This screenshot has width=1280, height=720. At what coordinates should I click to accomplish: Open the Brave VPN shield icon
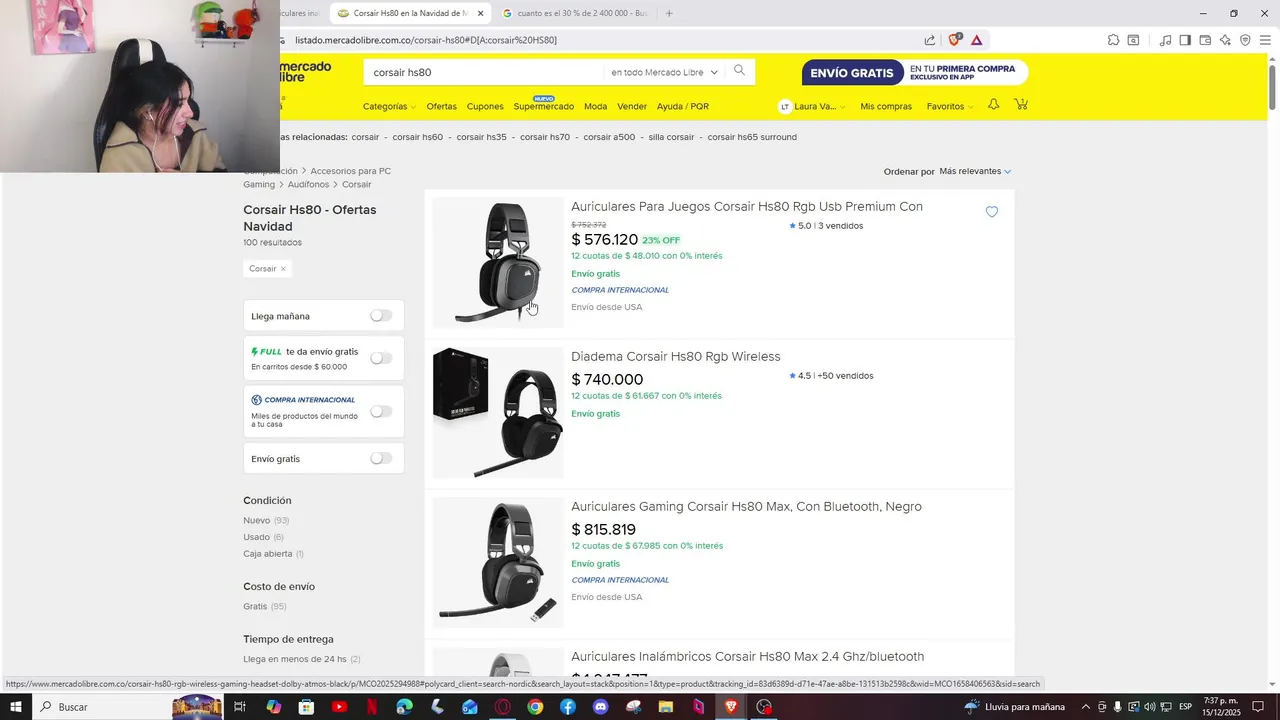1245,40
